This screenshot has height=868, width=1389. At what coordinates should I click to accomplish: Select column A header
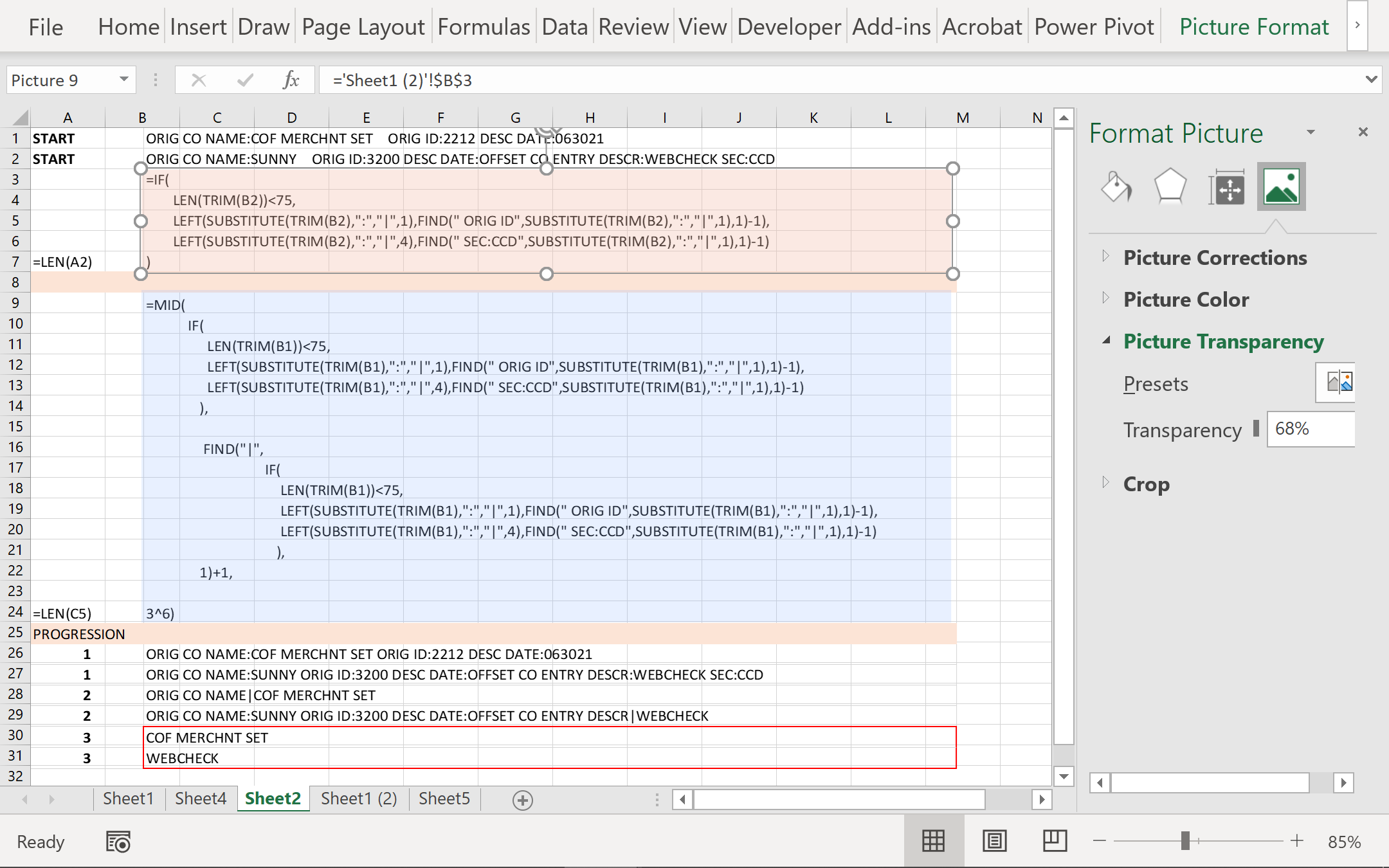(x=68, y=118)
